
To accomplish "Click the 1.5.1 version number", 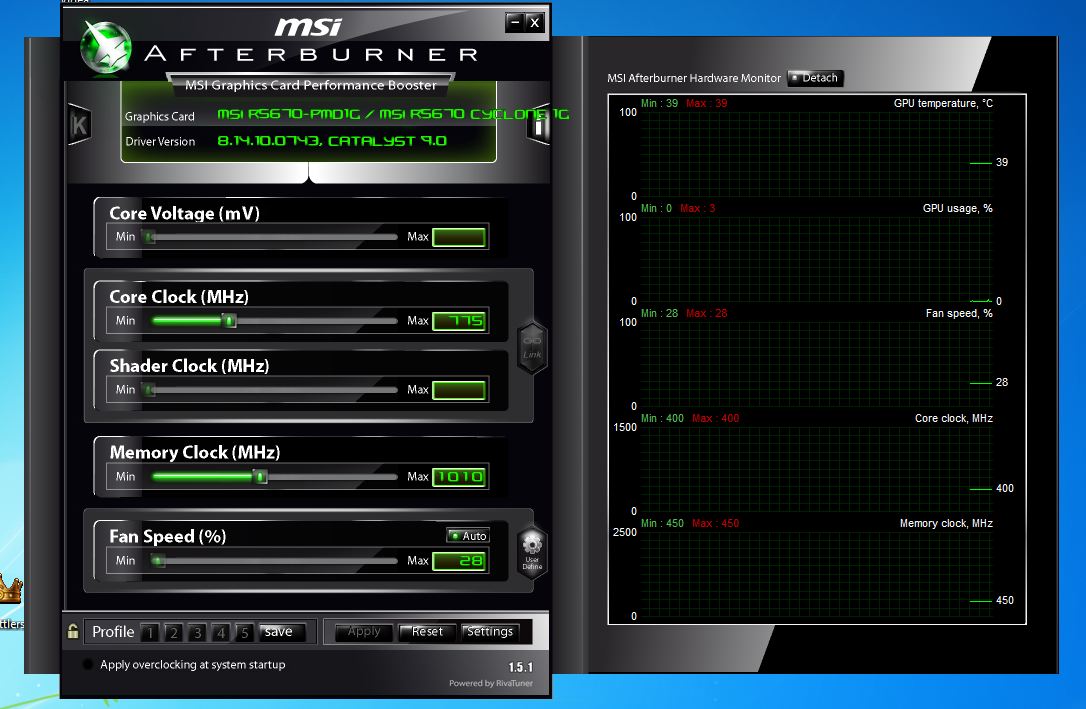I will 521,667.
